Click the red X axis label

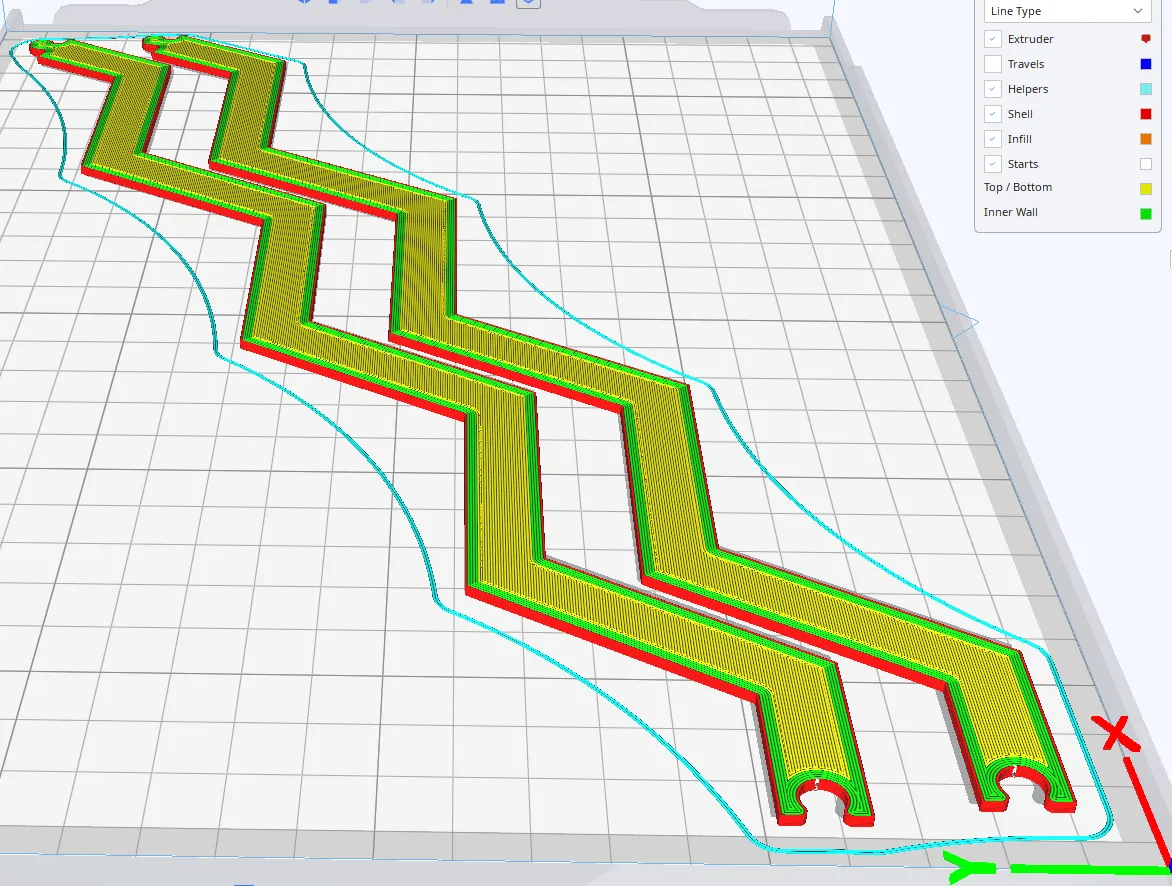(x=1116, y=733)
